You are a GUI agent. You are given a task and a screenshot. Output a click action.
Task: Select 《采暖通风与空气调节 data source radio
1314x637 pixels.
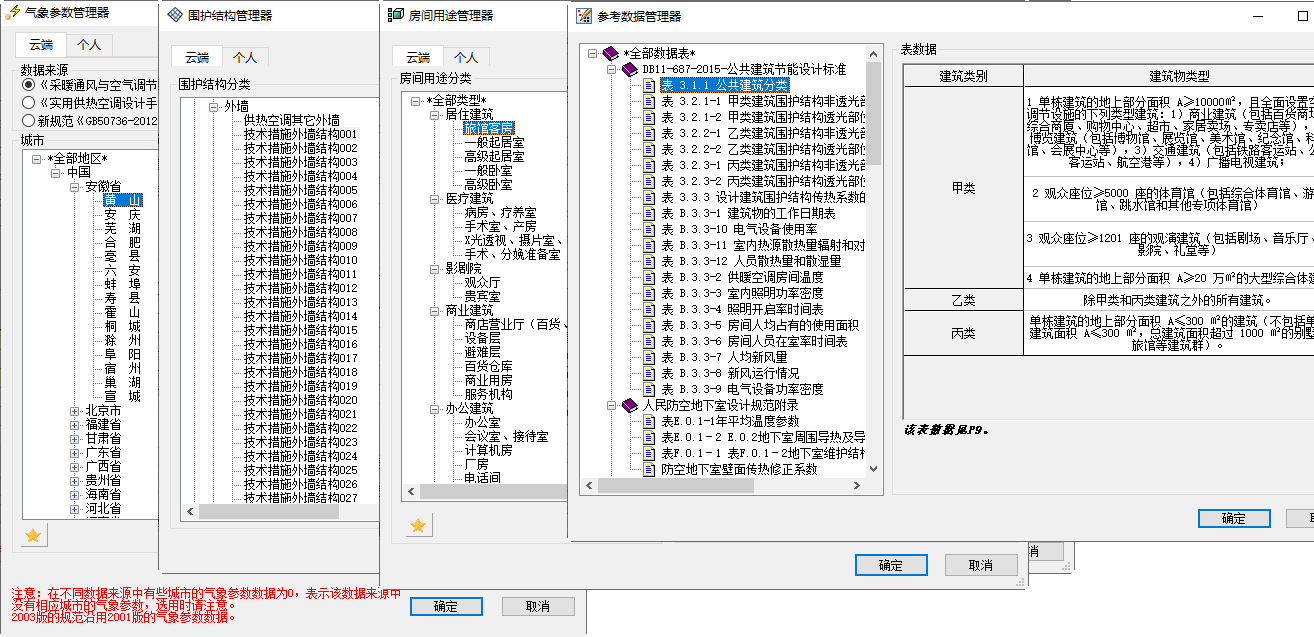[x=29, y=86]
